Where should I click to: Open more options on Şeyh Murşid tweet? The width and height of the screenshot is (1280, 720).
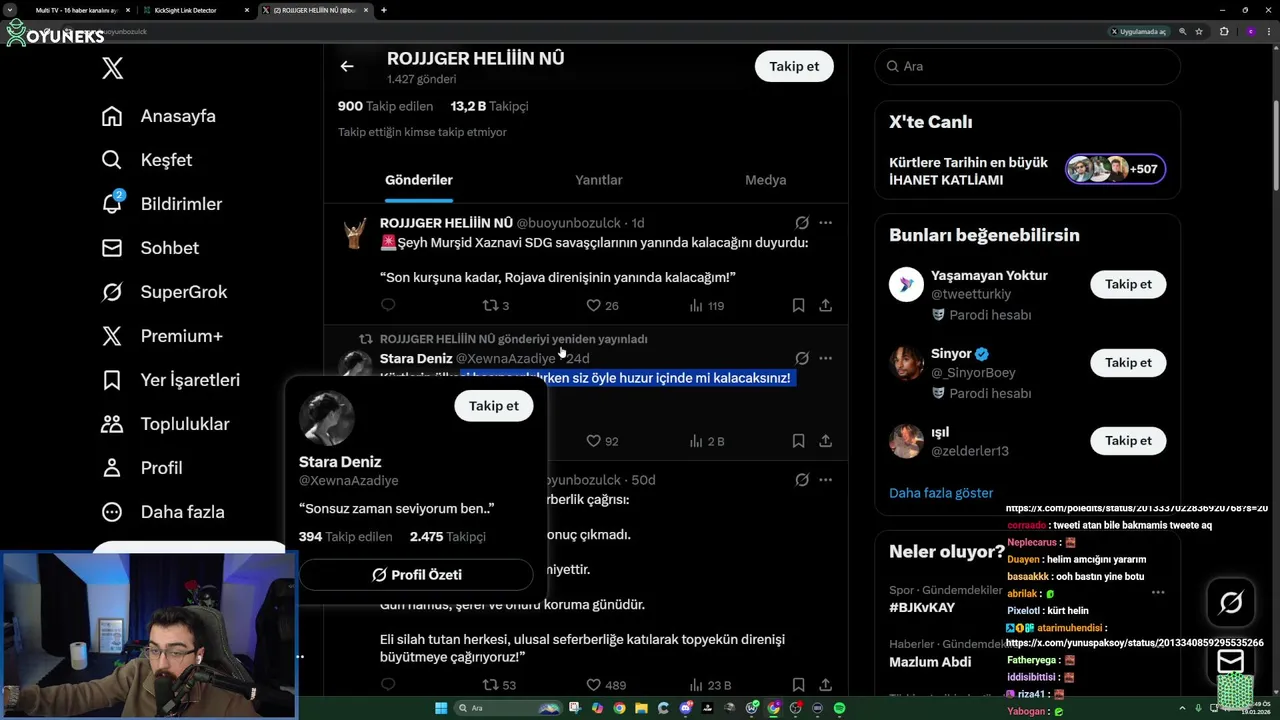[825, 223]
